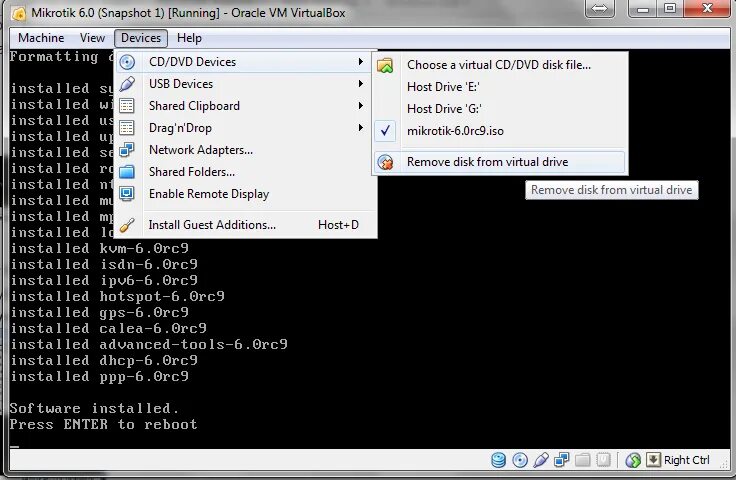Click 'installed advanced-tools-6.0rc9' console line

tap(149, 344)
